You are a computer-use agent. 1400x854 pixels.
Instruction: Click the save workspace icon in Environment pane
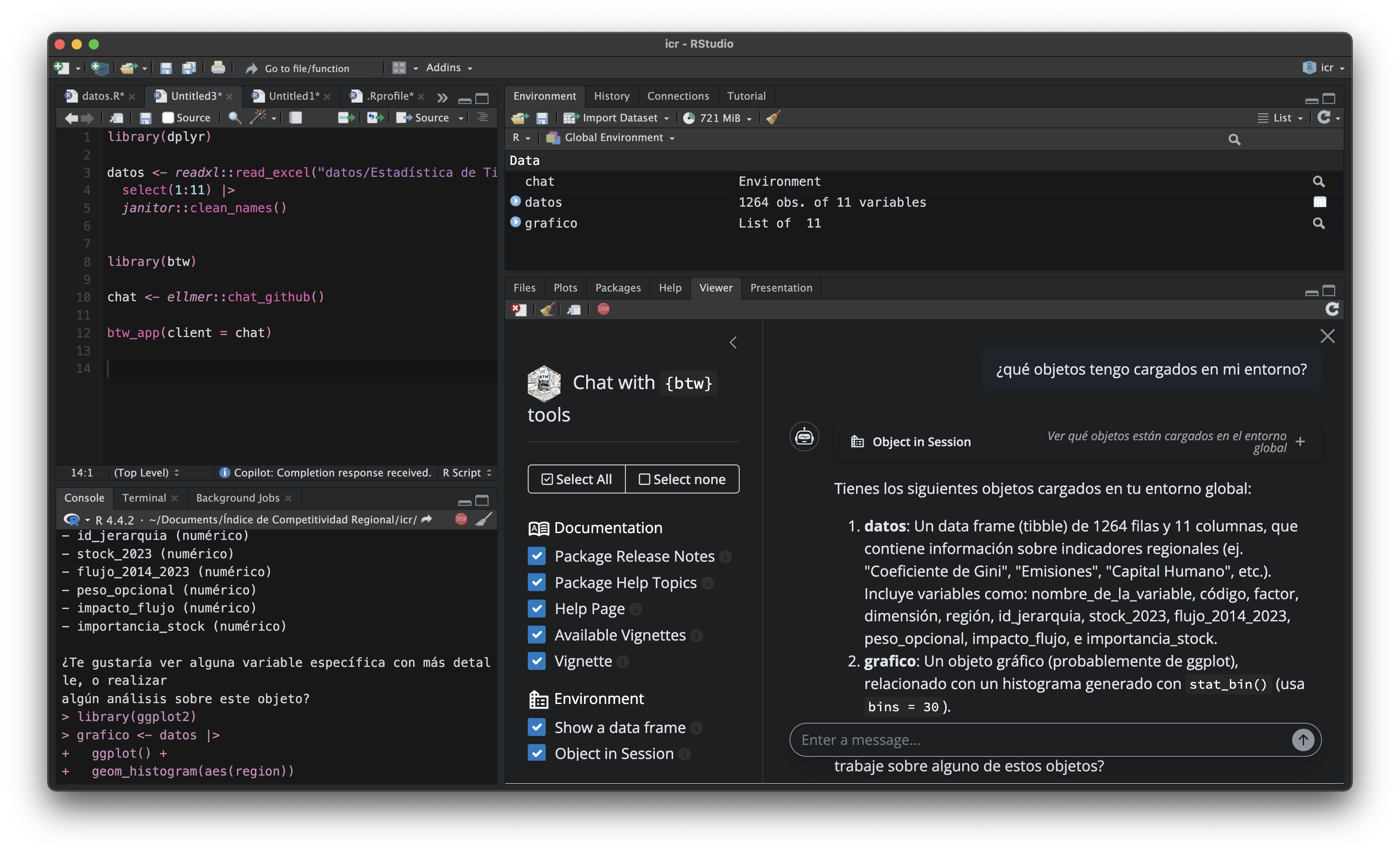(x=542, y=118)
